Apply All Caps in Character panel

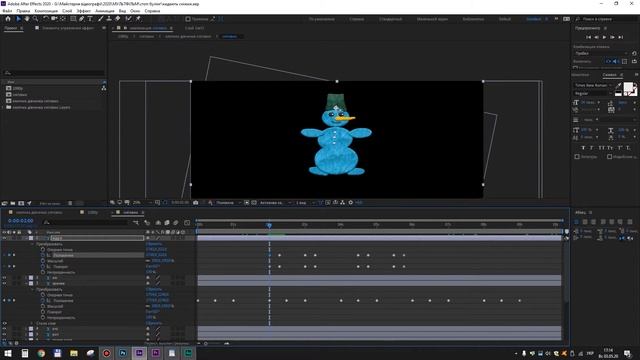pyautogui.click(x=601, y=148)
